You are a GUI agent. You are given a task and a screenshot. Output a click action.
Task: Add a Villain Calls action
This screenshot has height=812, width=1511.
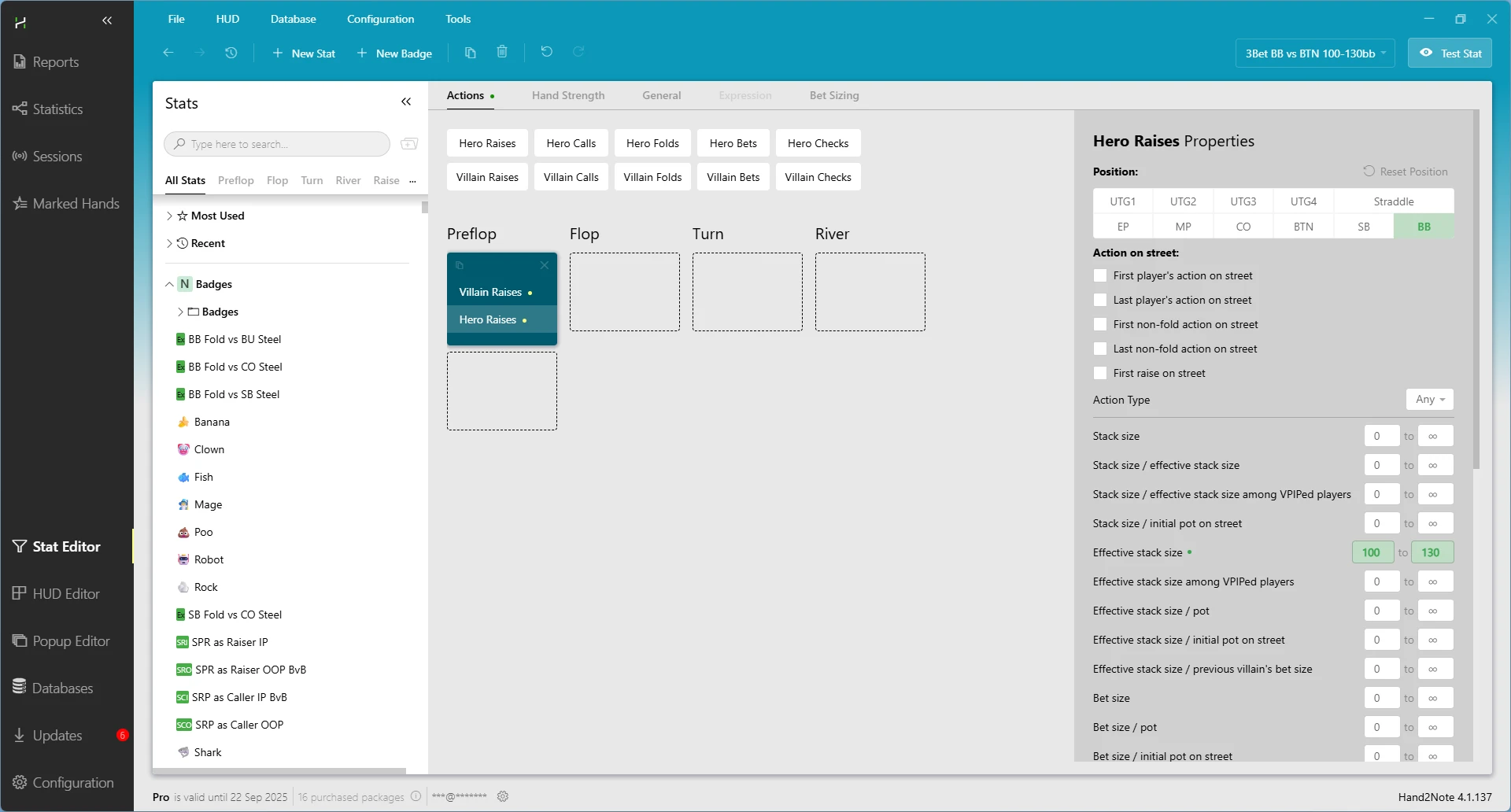pyautogui.click(x=571, y=177)
